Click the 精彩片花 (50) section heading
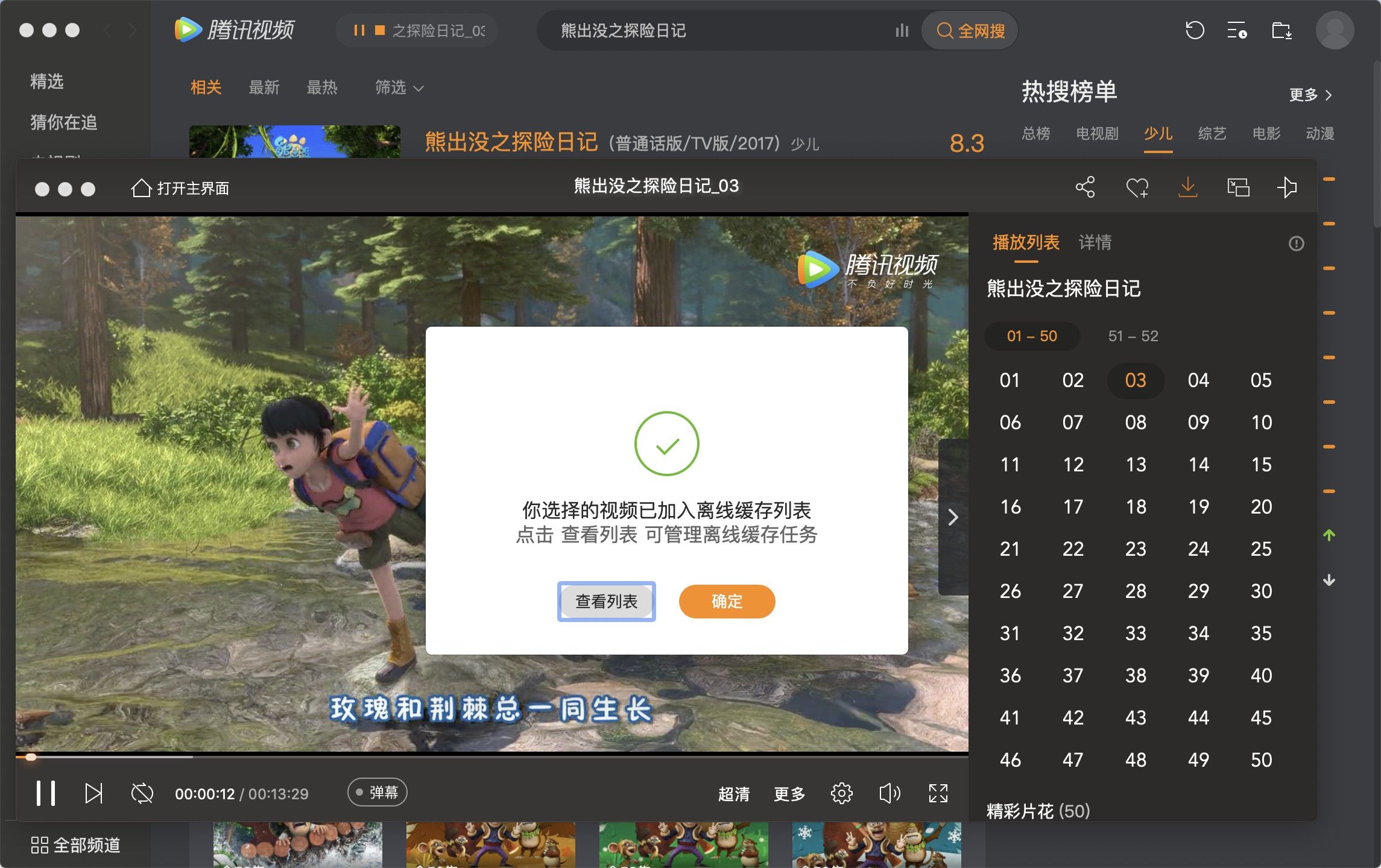Viewport: 1381px width, 868px height. pos(1038,811)
